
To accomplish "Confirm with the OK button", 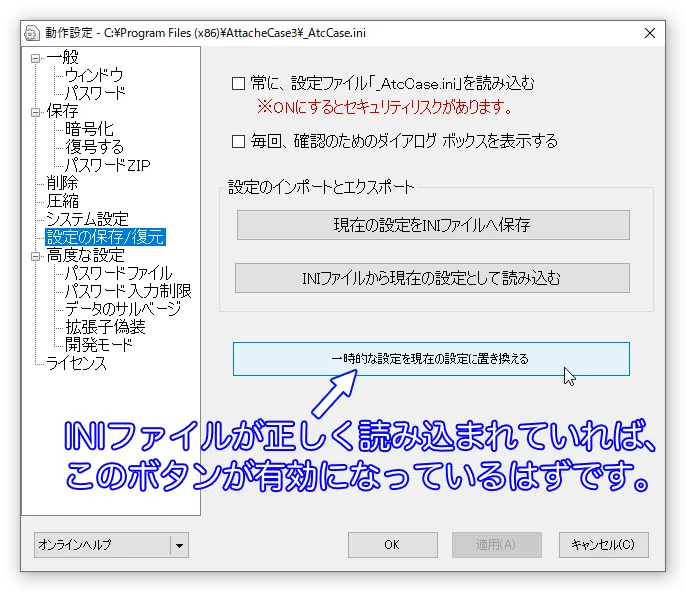I will [x=393, y=545].
